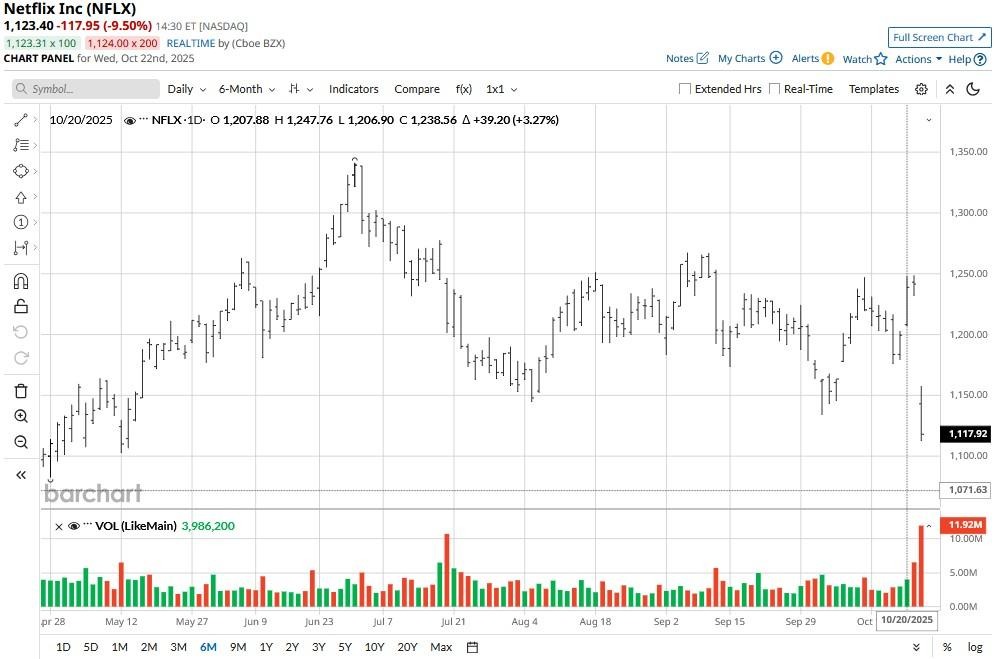Open chart settings gear

tap(921, 89)
